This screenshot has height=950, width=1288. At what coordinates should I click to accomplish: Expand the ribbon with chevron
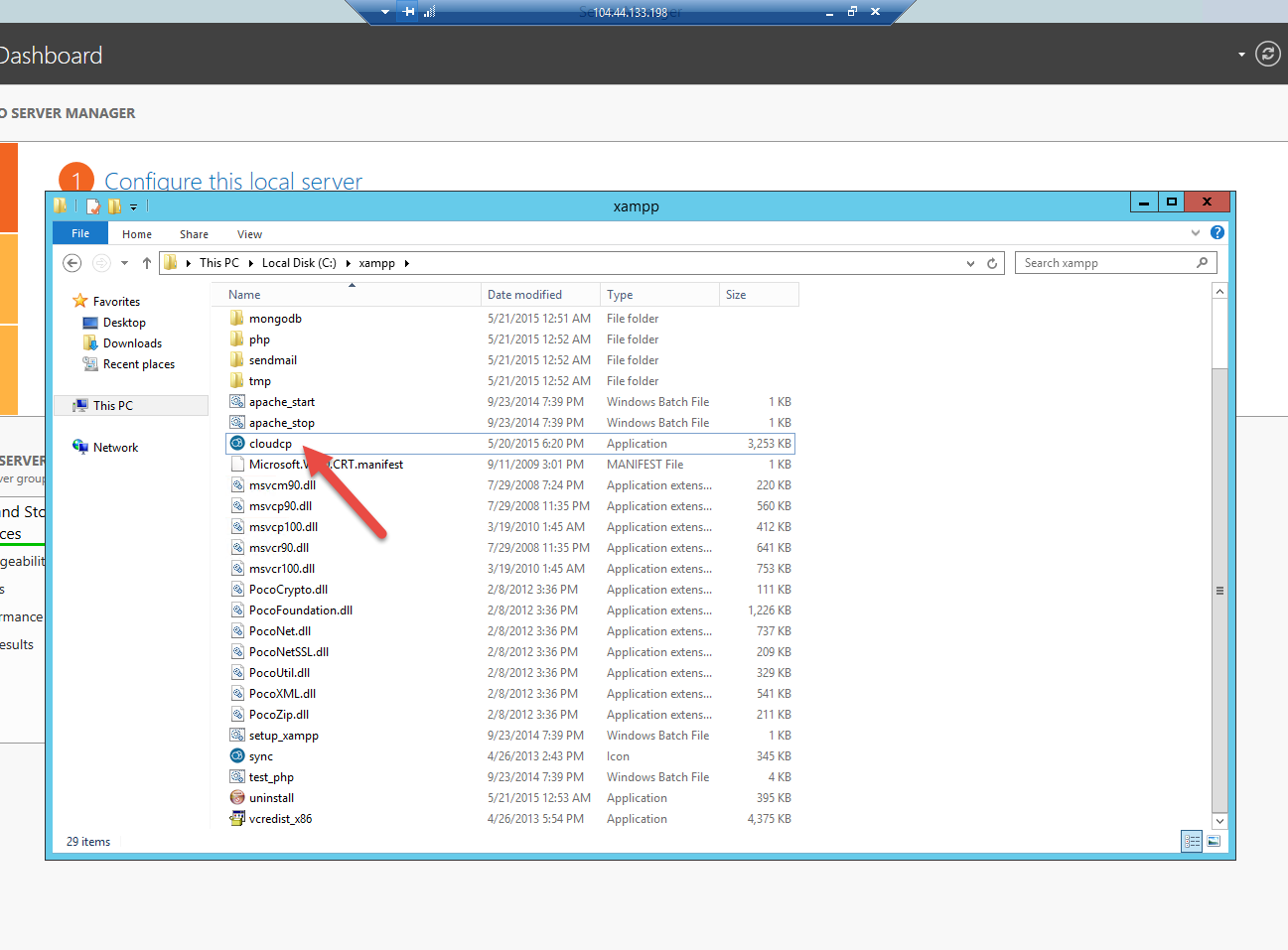1196,232
